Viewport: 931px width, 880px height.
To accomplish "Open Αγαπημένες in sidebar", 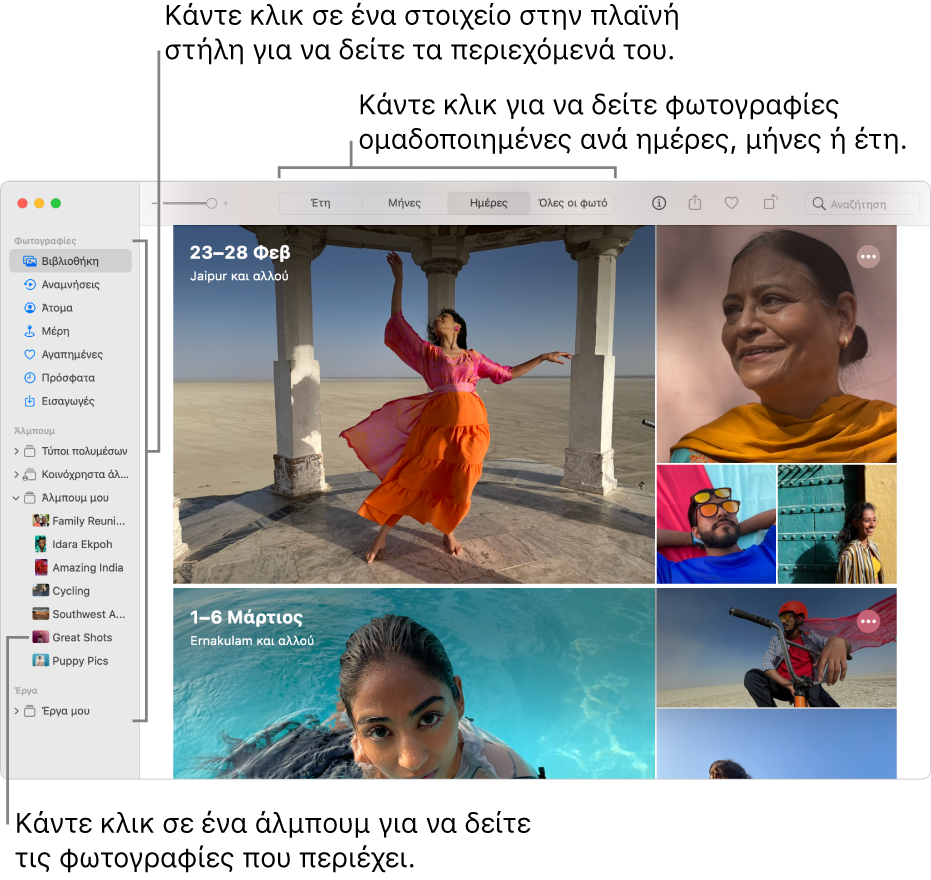I will (x=71, y=354).
